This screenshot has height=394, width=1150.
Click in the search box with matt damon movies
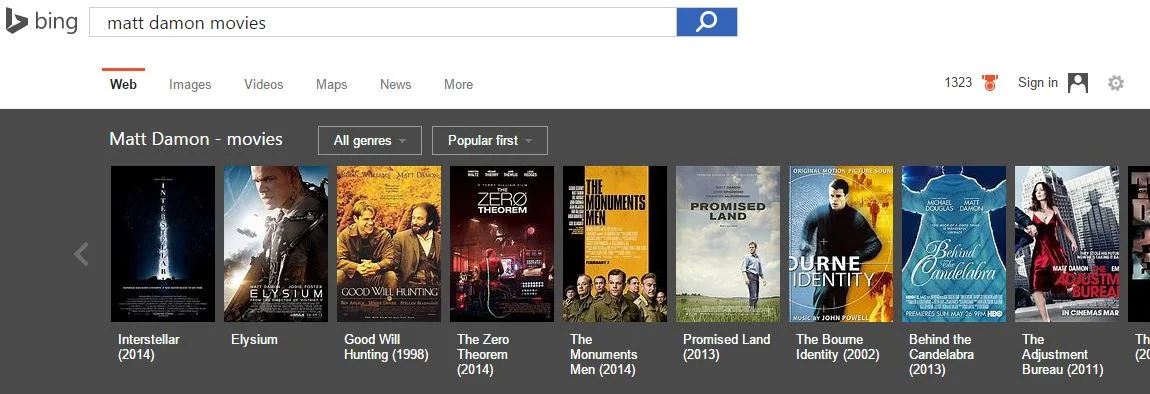[x=383, y=23]
